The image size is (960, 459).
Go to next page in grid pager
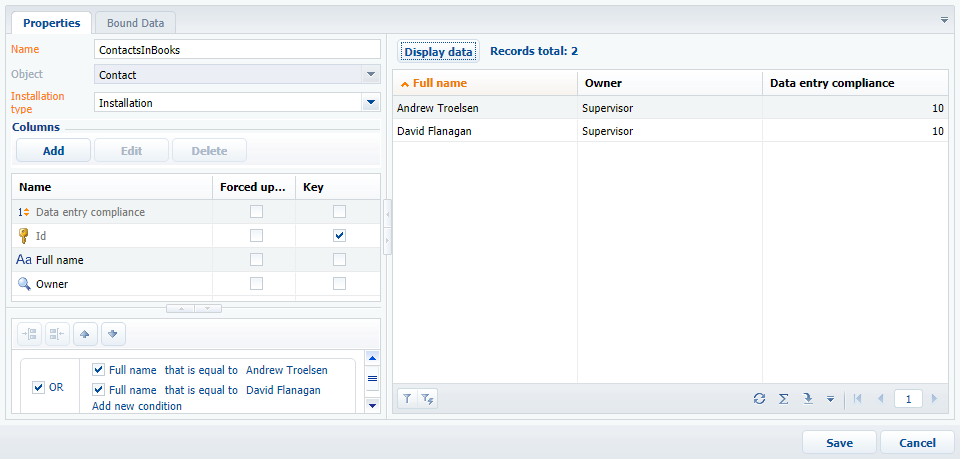point(934,399)
